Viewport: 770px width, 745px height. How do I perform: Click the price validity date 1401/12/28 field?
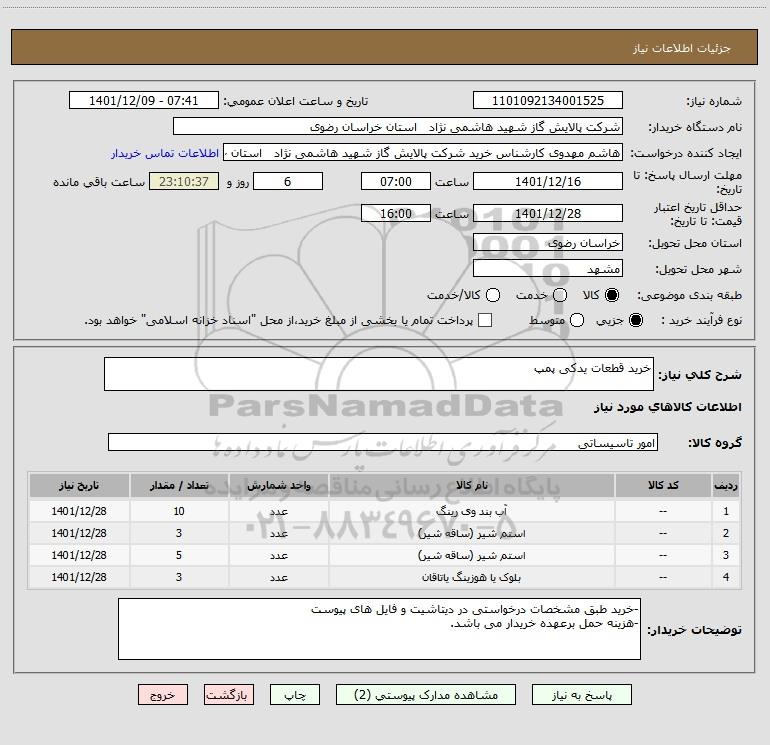548,213
